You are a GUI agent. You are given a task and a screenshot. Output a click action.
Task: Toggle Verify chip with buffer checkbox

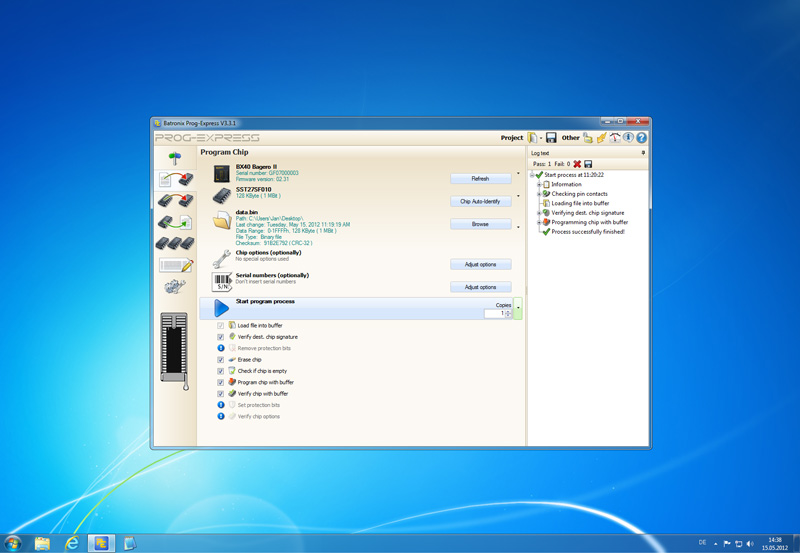click(x=220, y=394)
